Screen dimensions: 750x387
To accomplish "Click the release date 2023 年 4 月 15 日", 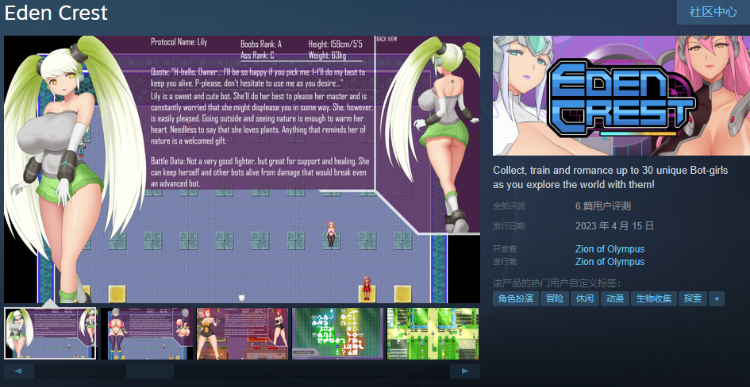I will coord(614,226).
